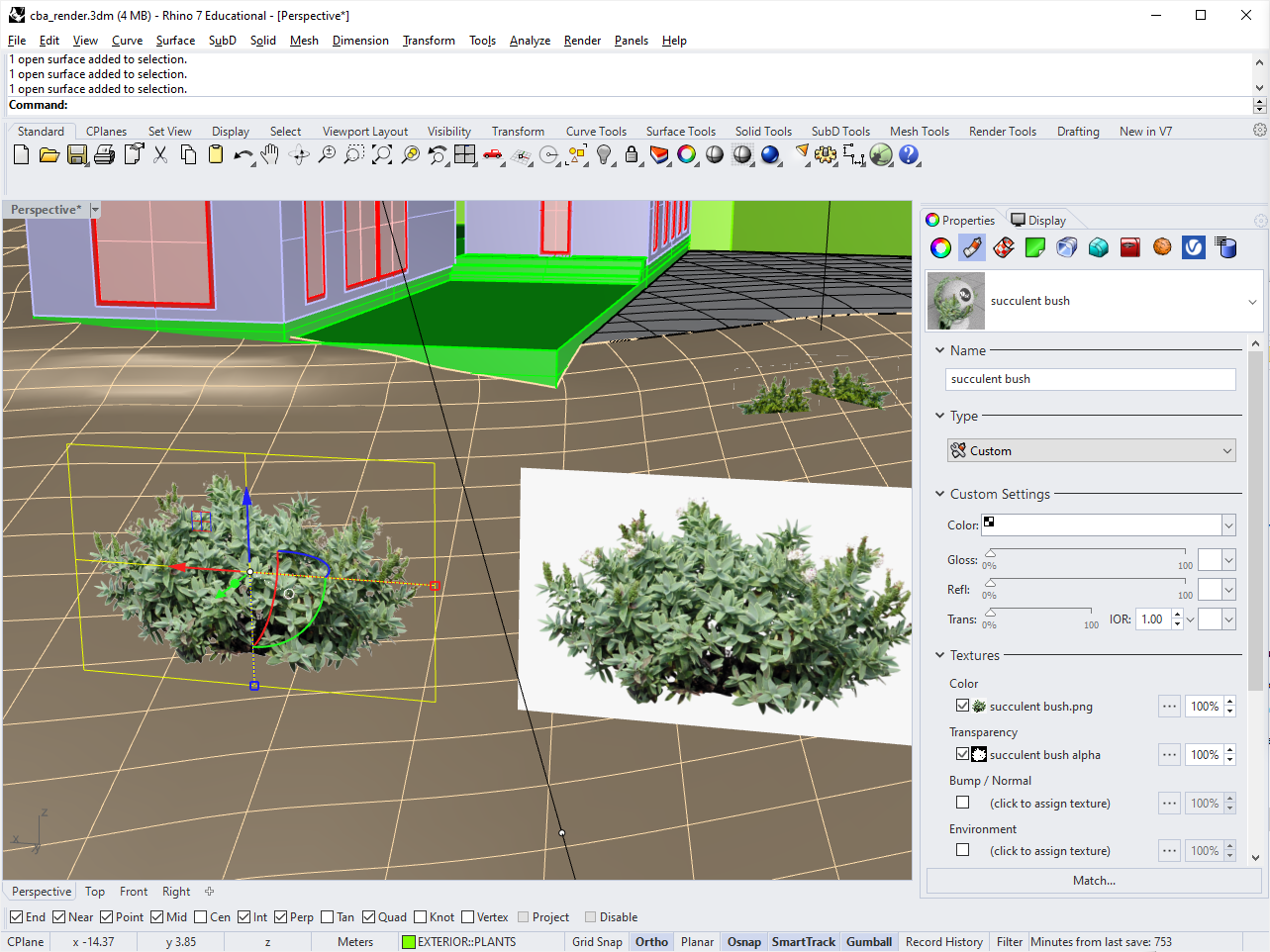Open the Texture Mapping properties icon

click(x=1004, y=247)
